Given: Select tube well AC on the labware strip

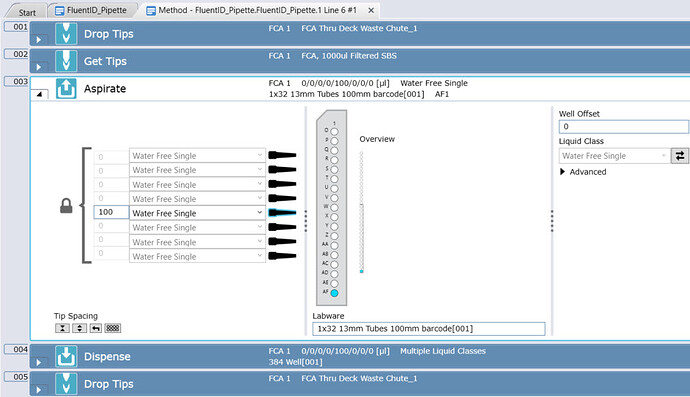Looking at the screenshot, I should [334, 265].
